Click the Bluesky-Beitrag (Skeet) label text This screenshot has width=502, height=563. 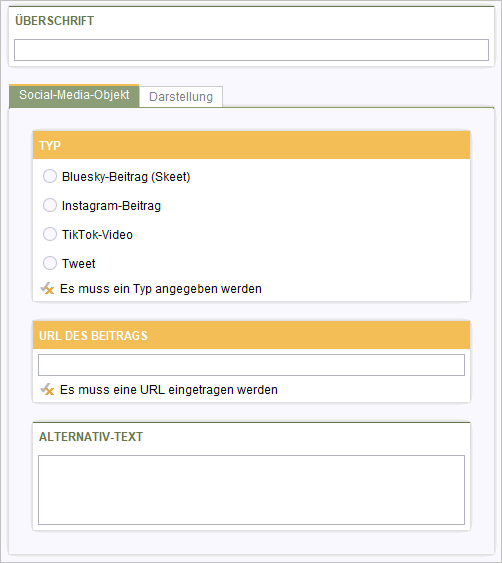[126, 177]
